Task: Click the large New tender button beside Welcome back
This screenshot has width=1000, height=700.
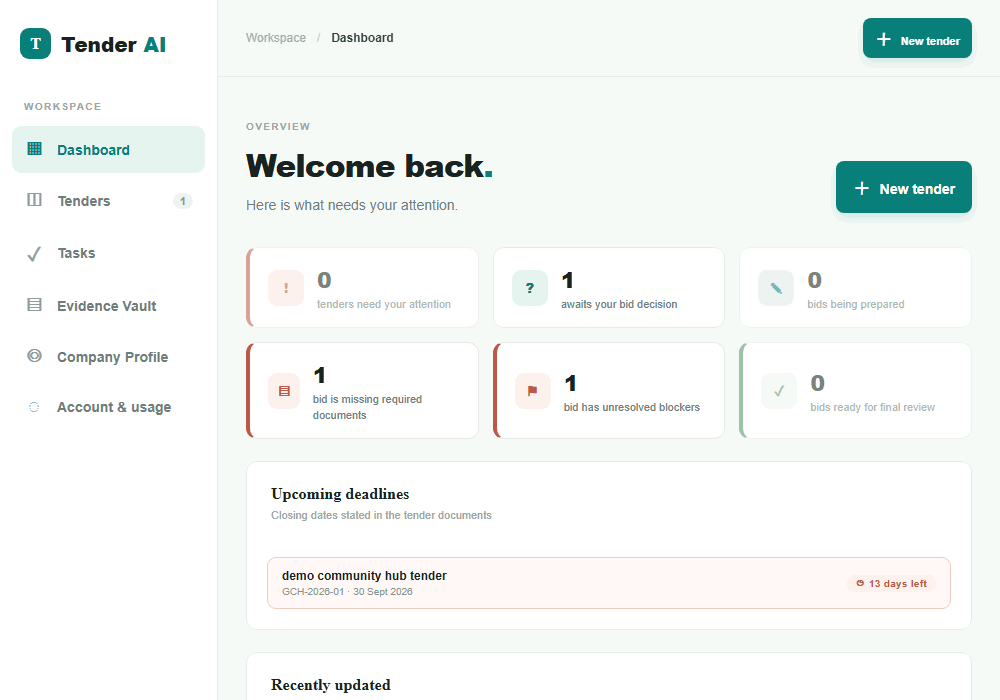Action: pos(904,187)
